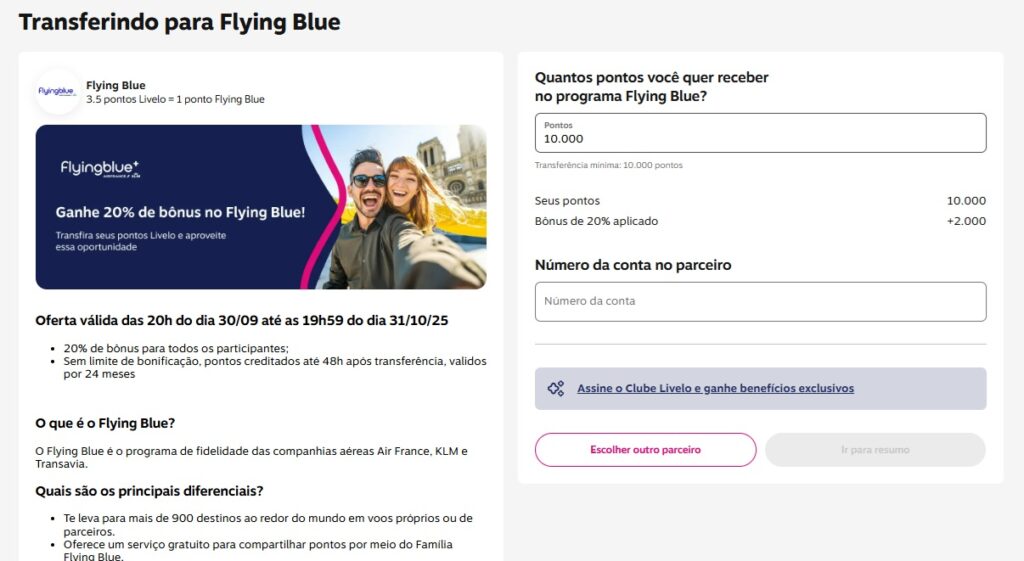
Task: Click the +2.000 bonus amount
Action: coord(966,221)
